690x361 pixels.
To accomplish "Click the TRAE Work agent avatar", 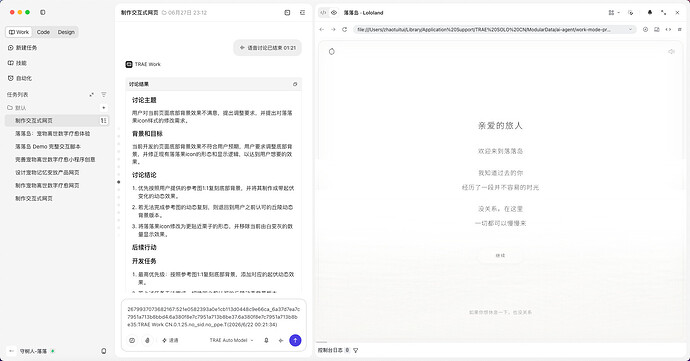I will [x=129, y=64].
